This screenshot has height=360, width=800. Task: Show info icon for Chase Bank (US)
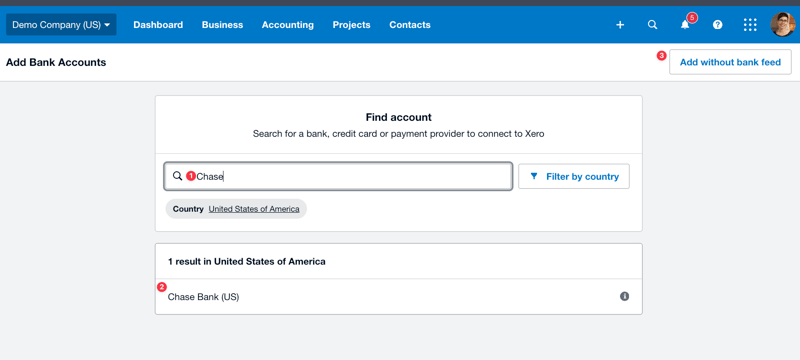[624, 296]
